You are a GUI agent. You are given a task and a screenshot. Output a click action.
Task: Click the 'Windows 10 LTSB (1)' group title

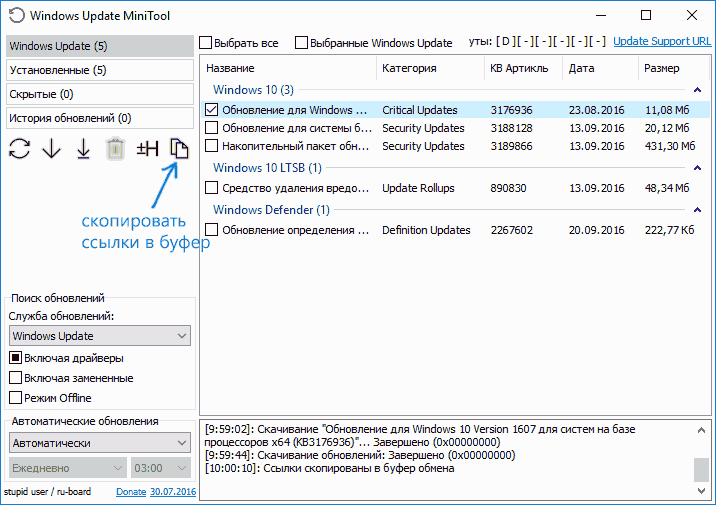click(x=267, y=168)
